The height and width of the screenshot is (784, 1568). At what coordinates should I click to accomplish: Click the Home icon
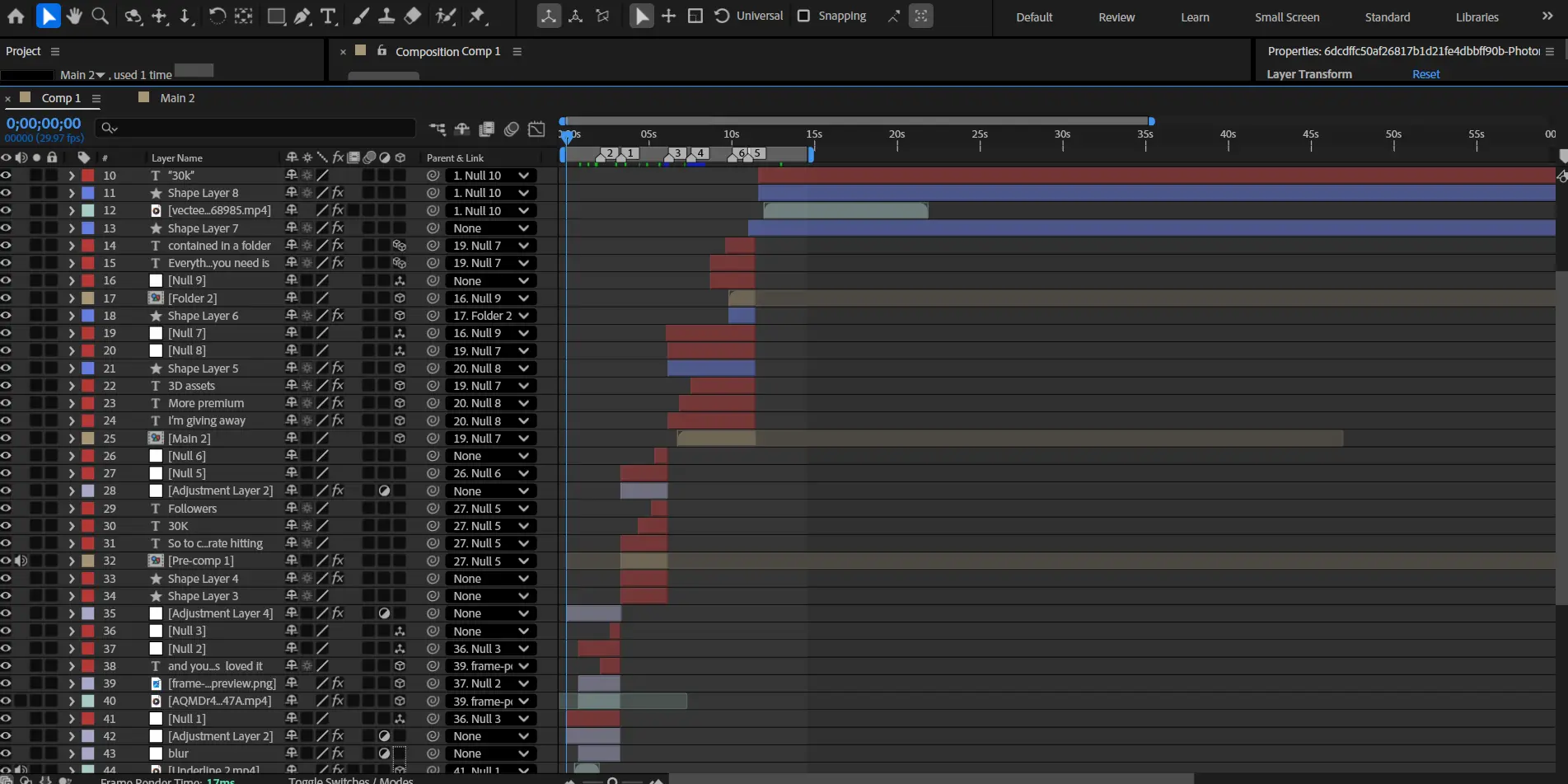pos(16,16)
